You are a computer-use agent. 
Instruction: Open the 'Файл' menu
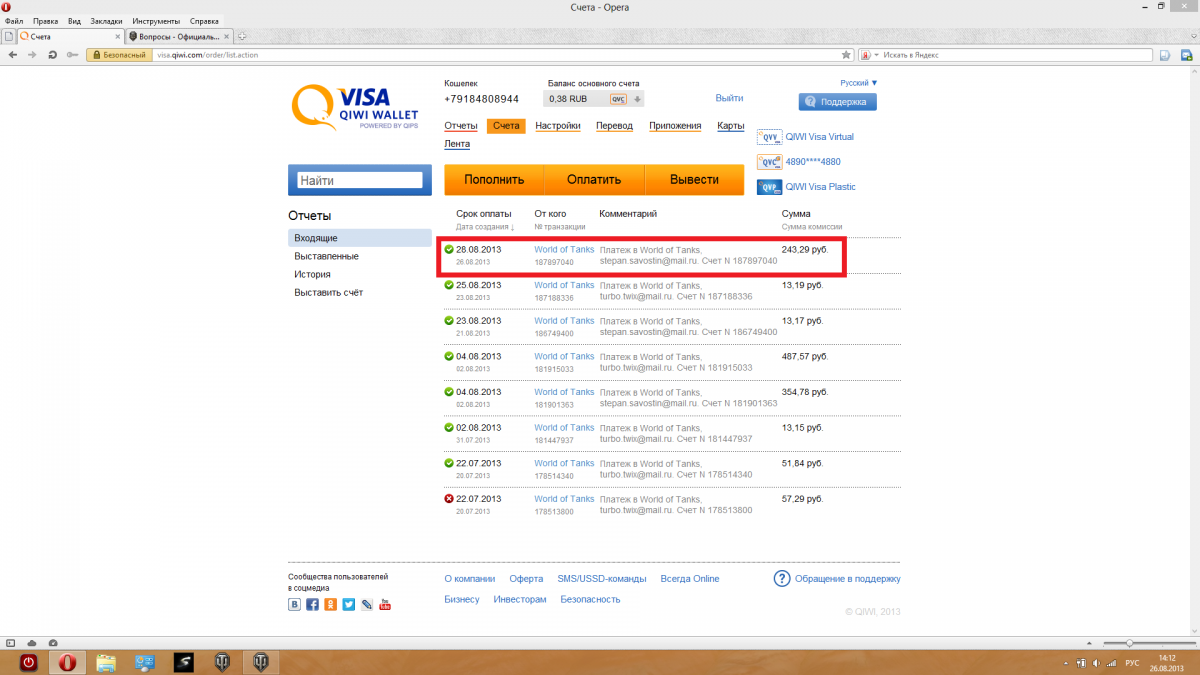[14, 20]
